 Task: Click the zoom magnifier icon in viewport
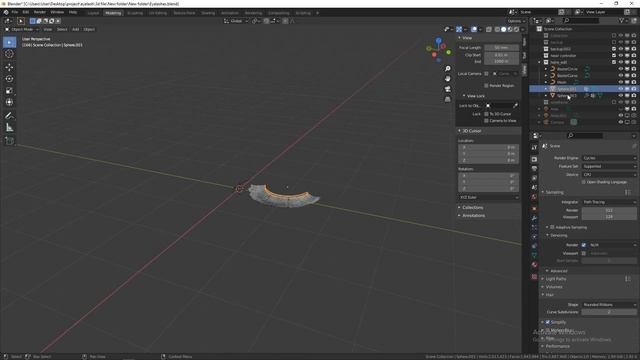click(x=448, y=69)
